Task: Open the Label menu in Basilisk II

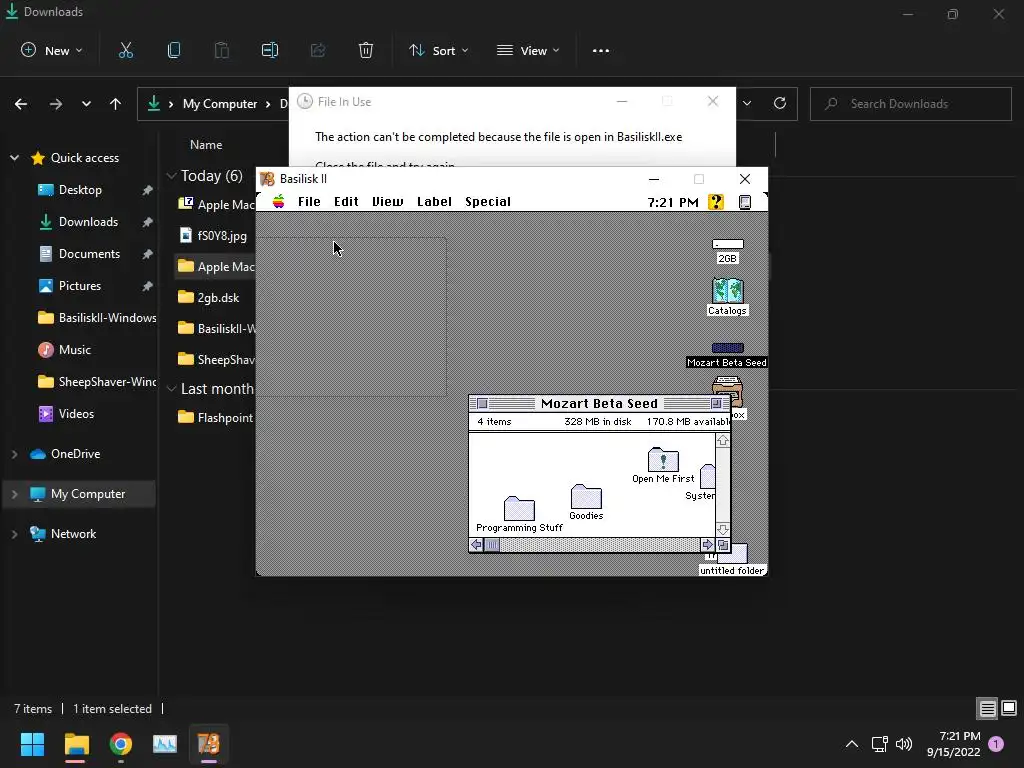Action: [x=434, y=201]
